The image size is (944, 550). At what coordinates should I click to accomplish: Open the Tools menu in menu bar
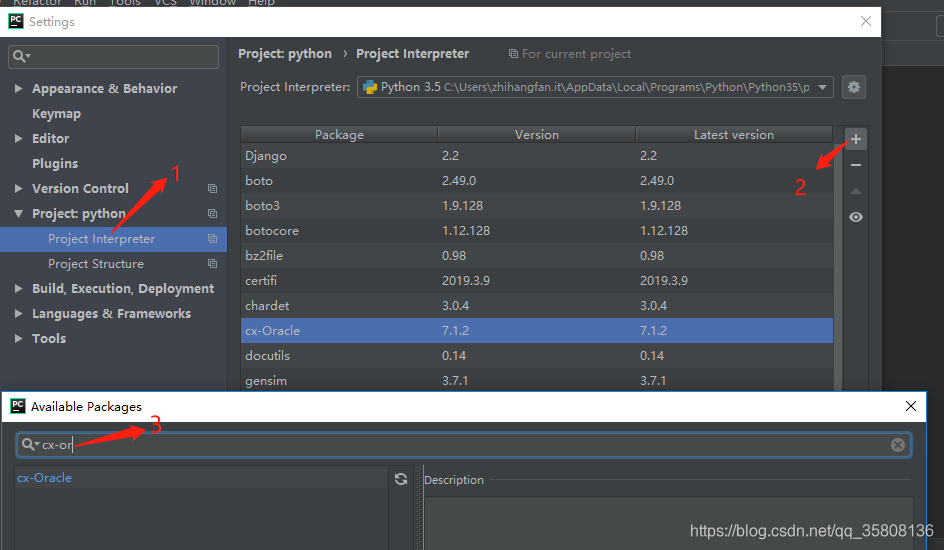(125, 2)
